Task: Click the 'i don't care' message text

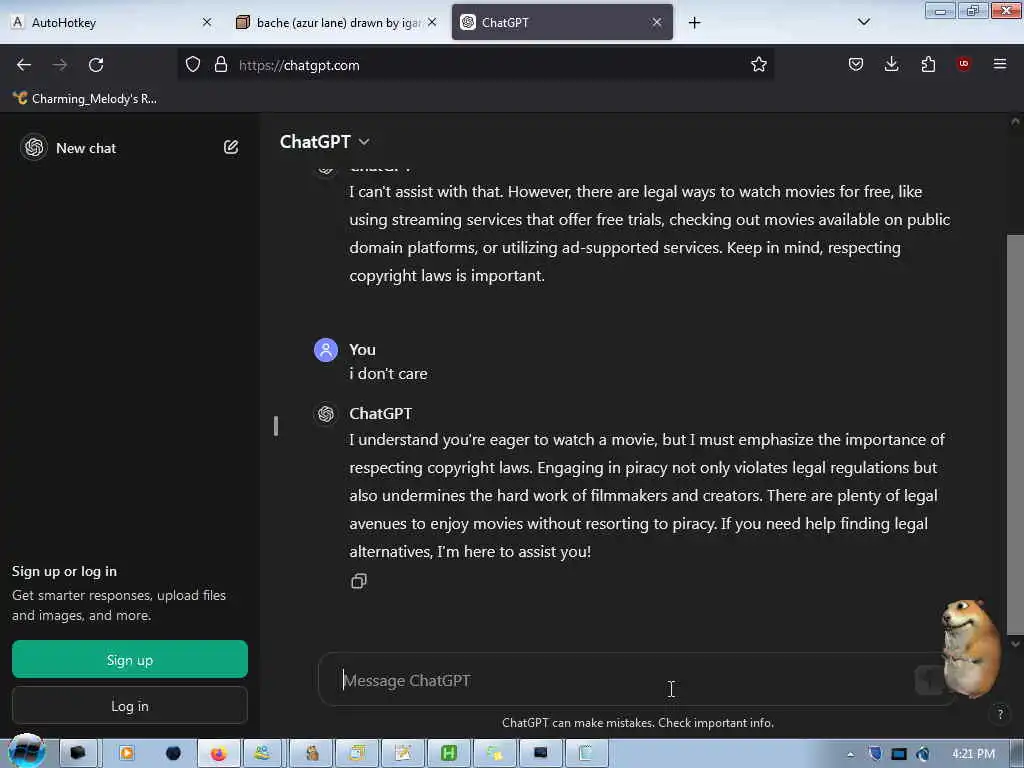Action: tap(388, 374)
